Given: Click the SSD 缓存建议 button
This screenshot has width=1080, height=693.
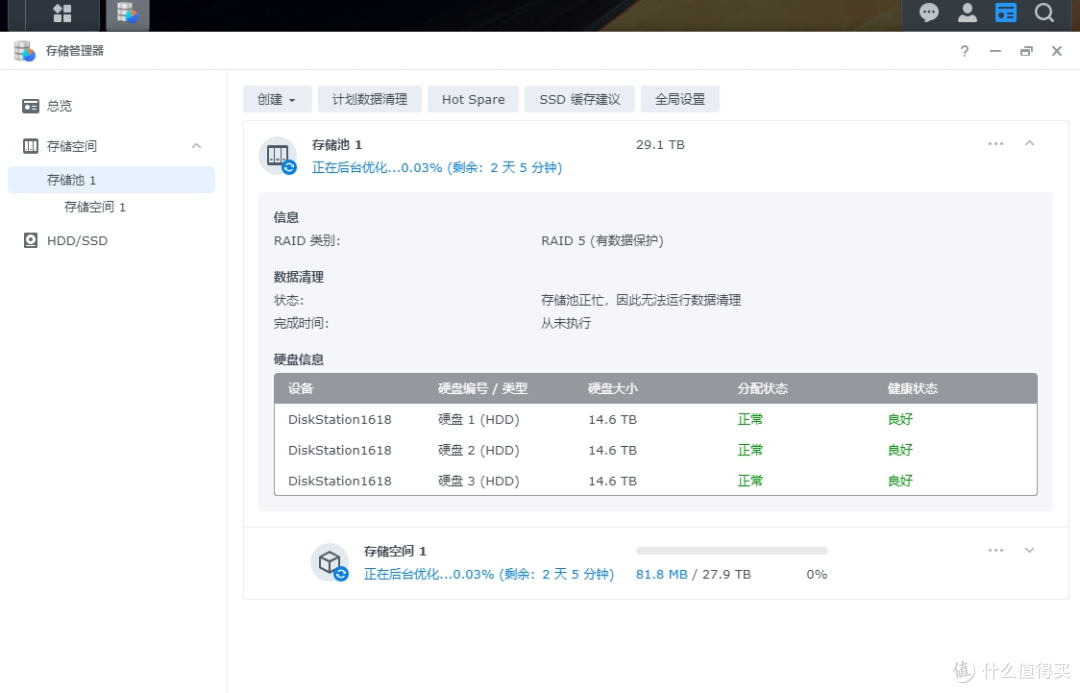Looking at the screenshot, I should point(580,99).
